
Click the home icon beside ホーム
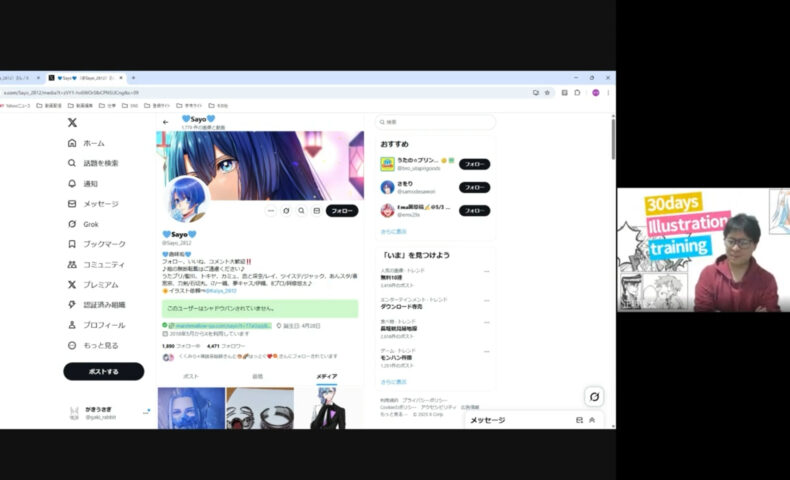coord(72,143)
